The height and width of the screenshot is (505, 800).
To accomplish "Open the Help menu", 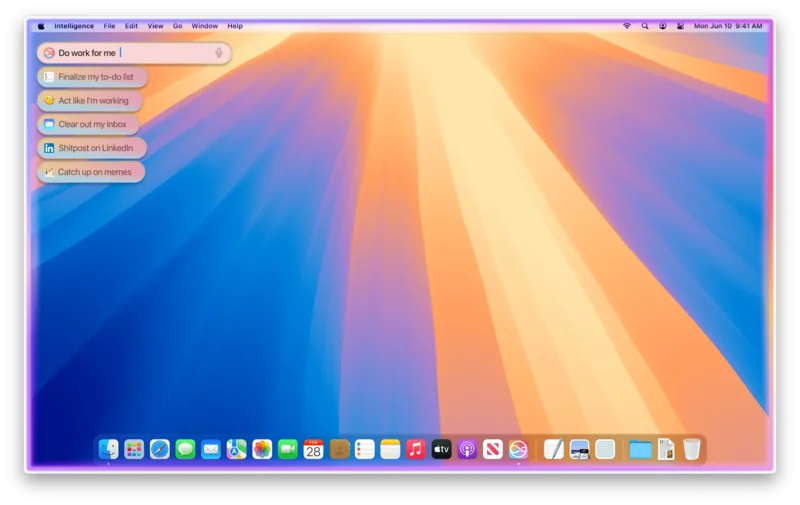I will pos(235,26).
